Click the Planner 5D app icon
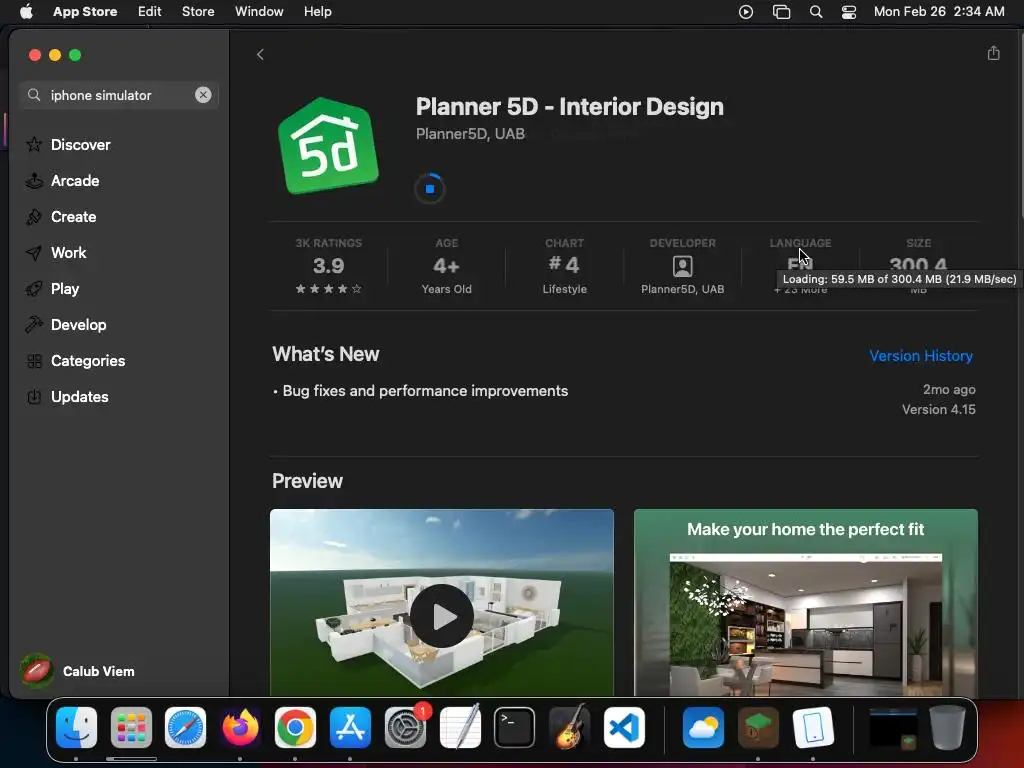The width and height of the screenshot is (1024, 768). [328, 145]
